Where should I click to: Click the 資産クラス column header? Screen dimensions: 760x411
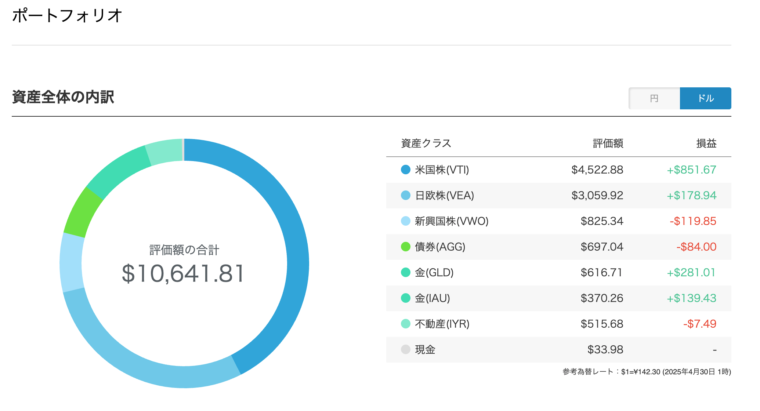click(425, 143)
